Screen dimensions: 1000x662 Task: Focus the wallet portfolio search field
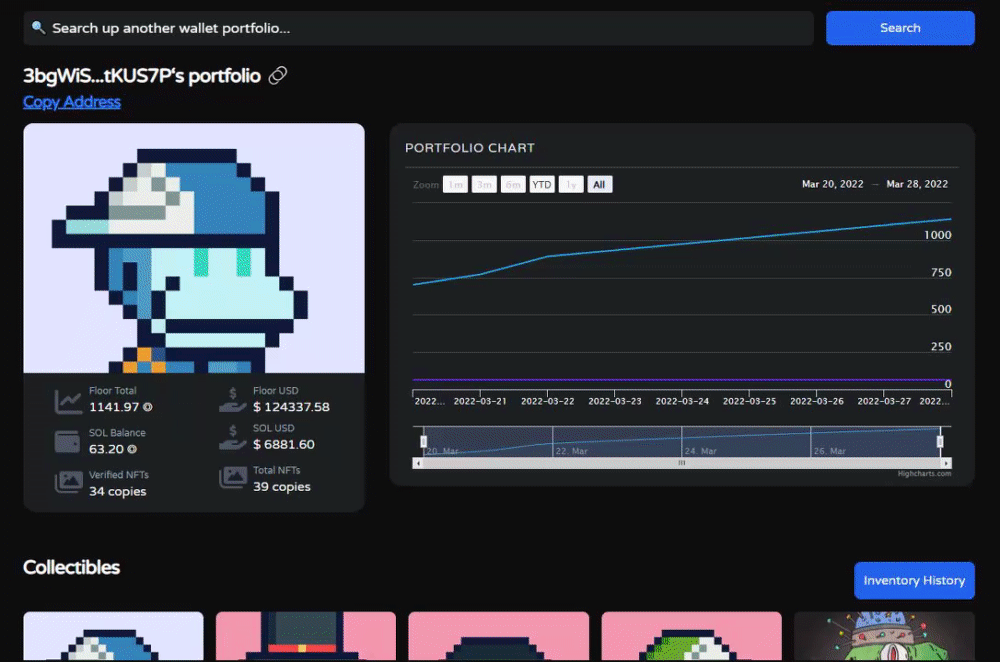(418, 28)
